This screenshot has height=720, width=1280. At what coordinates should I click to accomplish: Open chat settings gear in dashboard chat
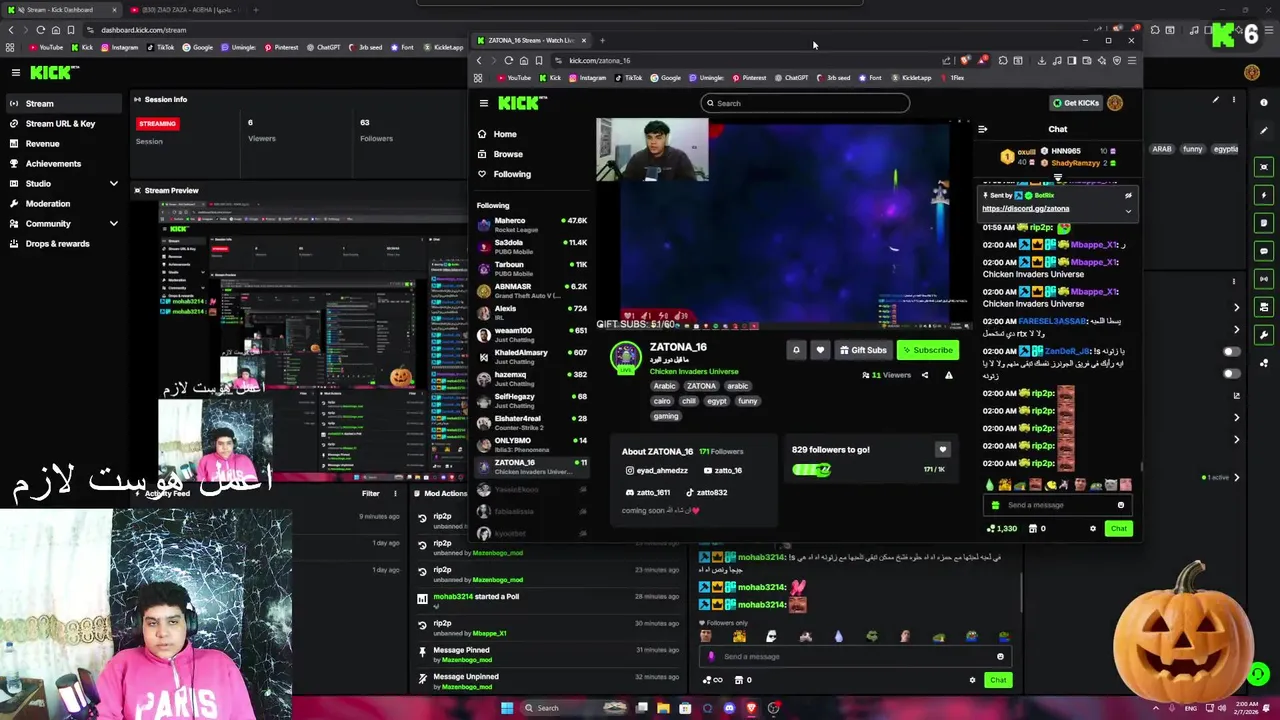tap(972, 680)
